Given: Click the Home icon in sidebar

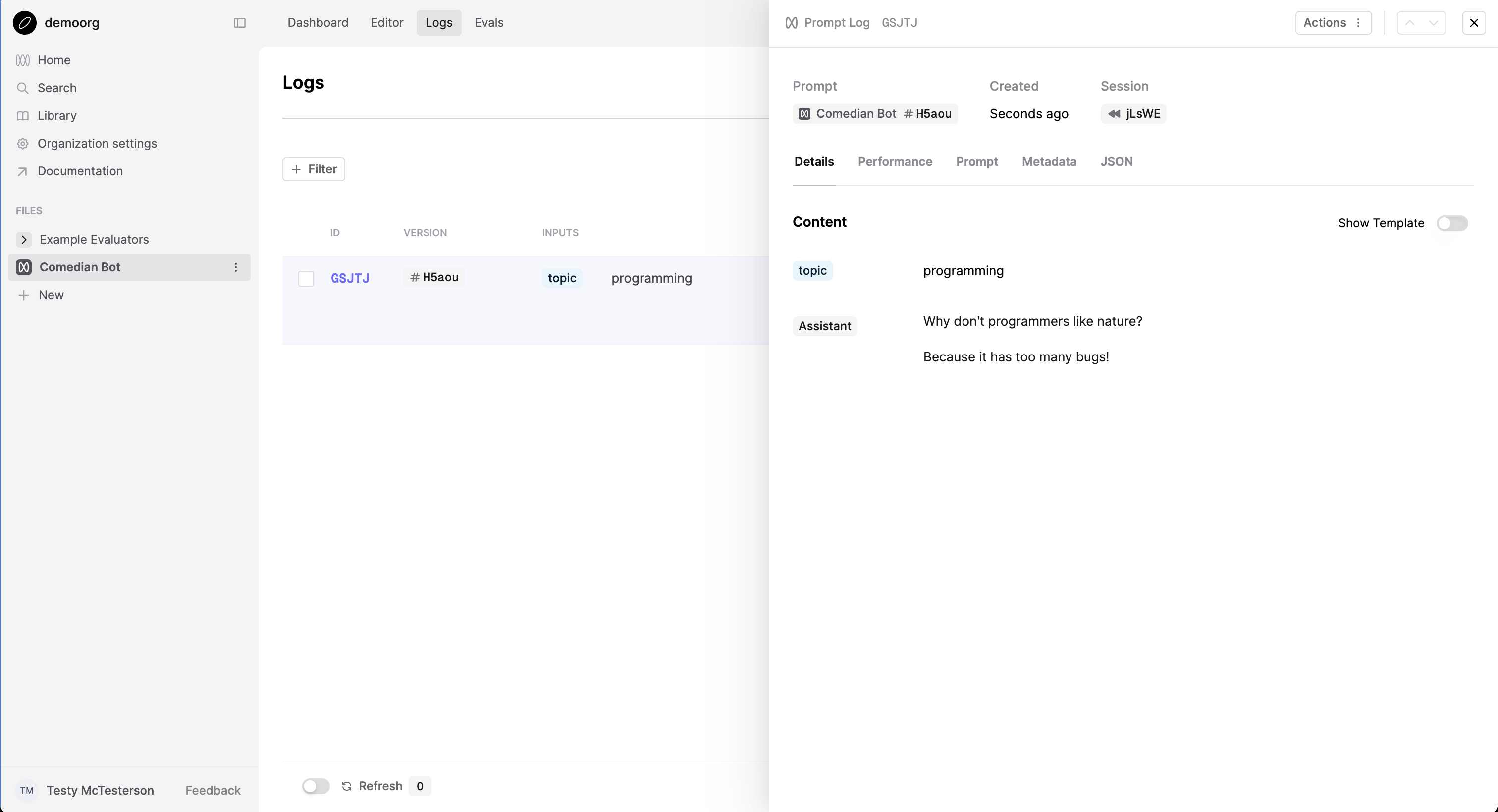Looking at the screenshot, I should coord(23,60).
